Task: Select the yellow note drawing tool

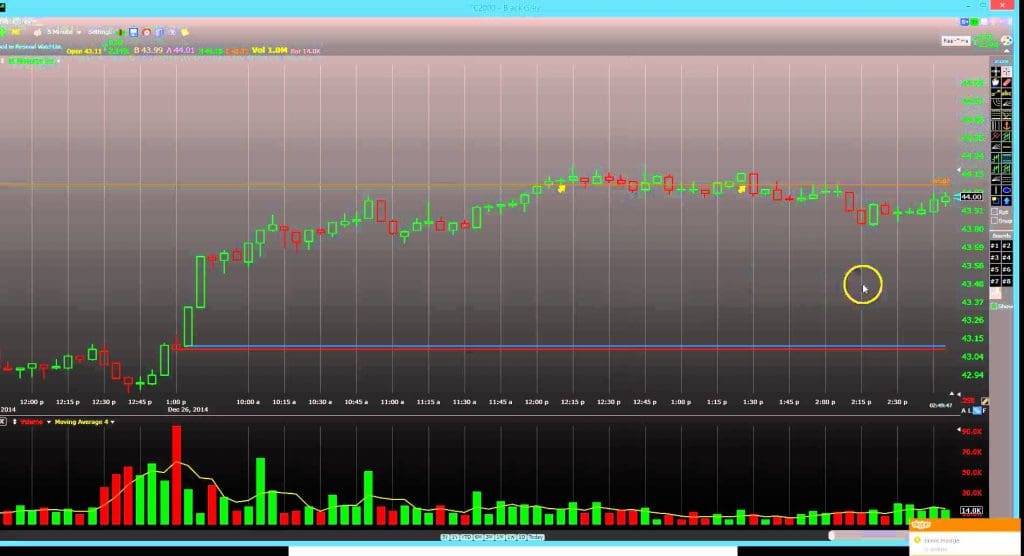Action: click(996, 201)
